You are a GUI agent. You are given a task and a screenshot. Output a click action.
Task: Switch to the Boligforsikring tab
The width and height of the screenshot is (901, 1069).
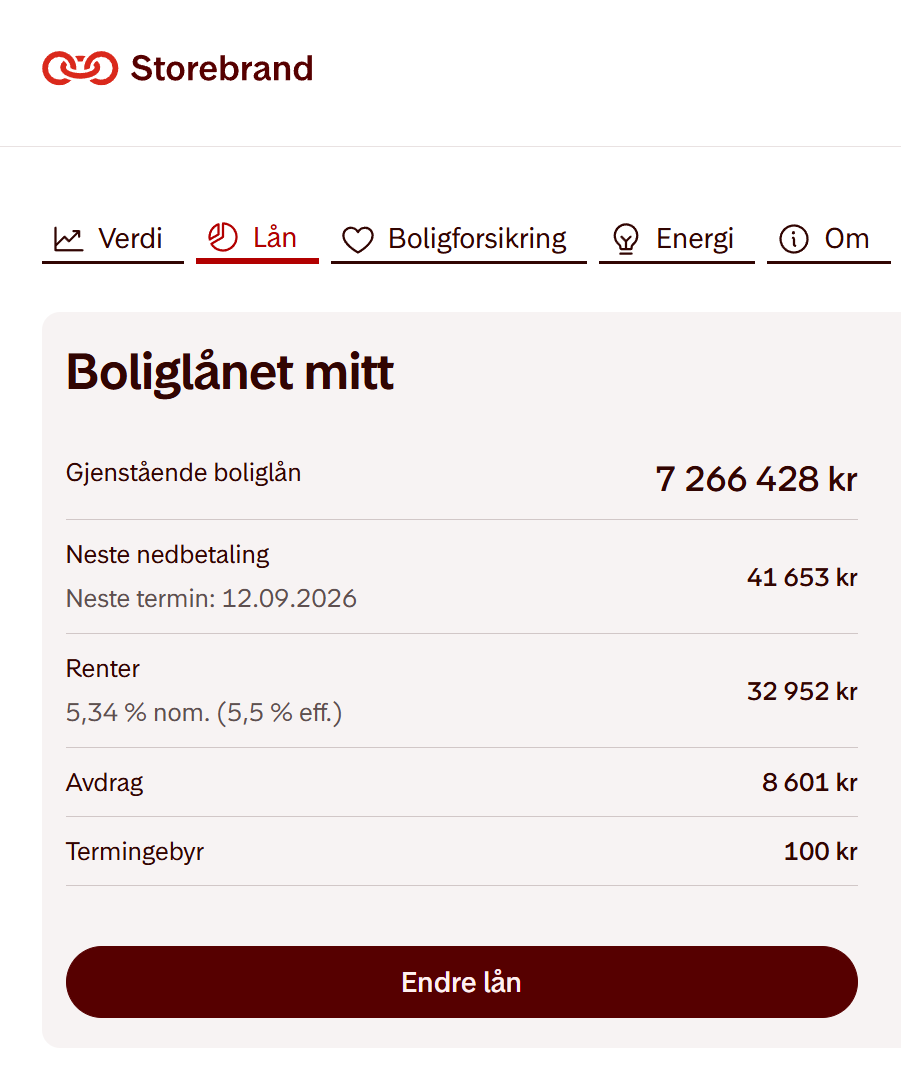coord(459,240)
